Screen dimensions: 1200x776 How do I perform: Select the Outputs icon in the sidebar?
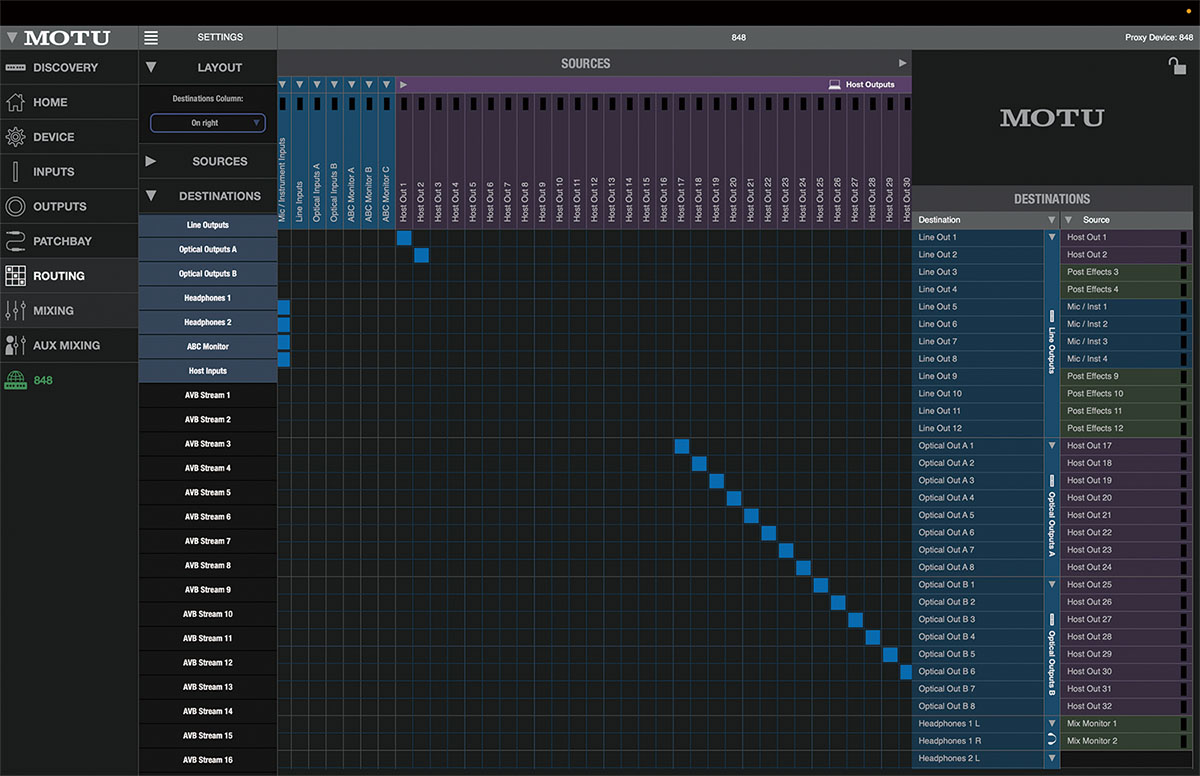coord(15,207)
